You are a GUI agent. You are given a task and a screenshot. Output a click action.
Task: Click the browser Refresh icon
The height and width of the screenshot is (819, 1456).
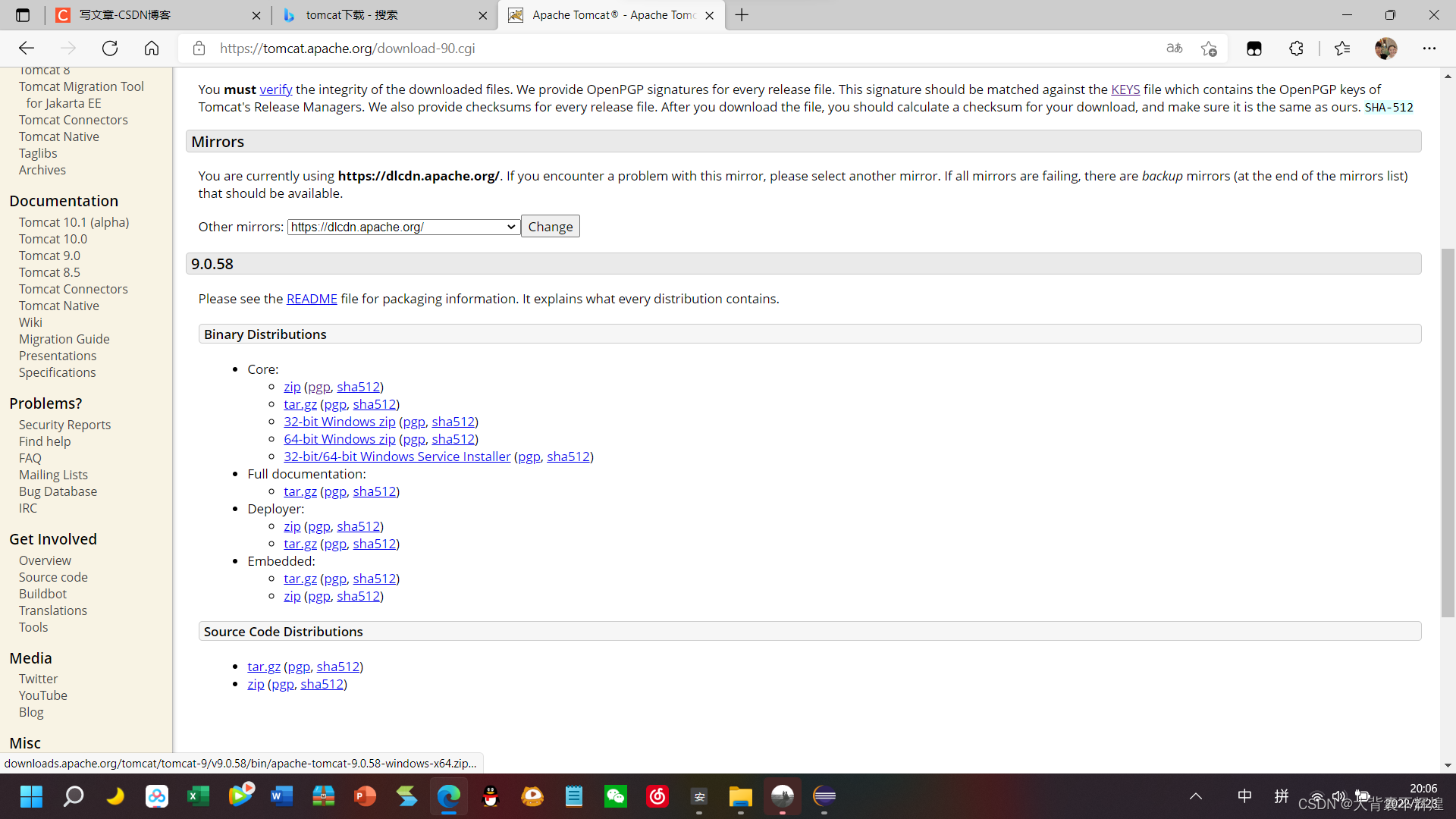click(x=110, y=49)
